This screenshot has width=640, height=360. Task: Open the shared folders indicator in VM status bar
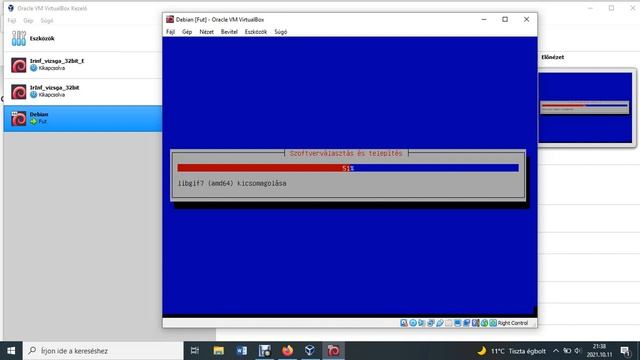[x=448, y=323]
